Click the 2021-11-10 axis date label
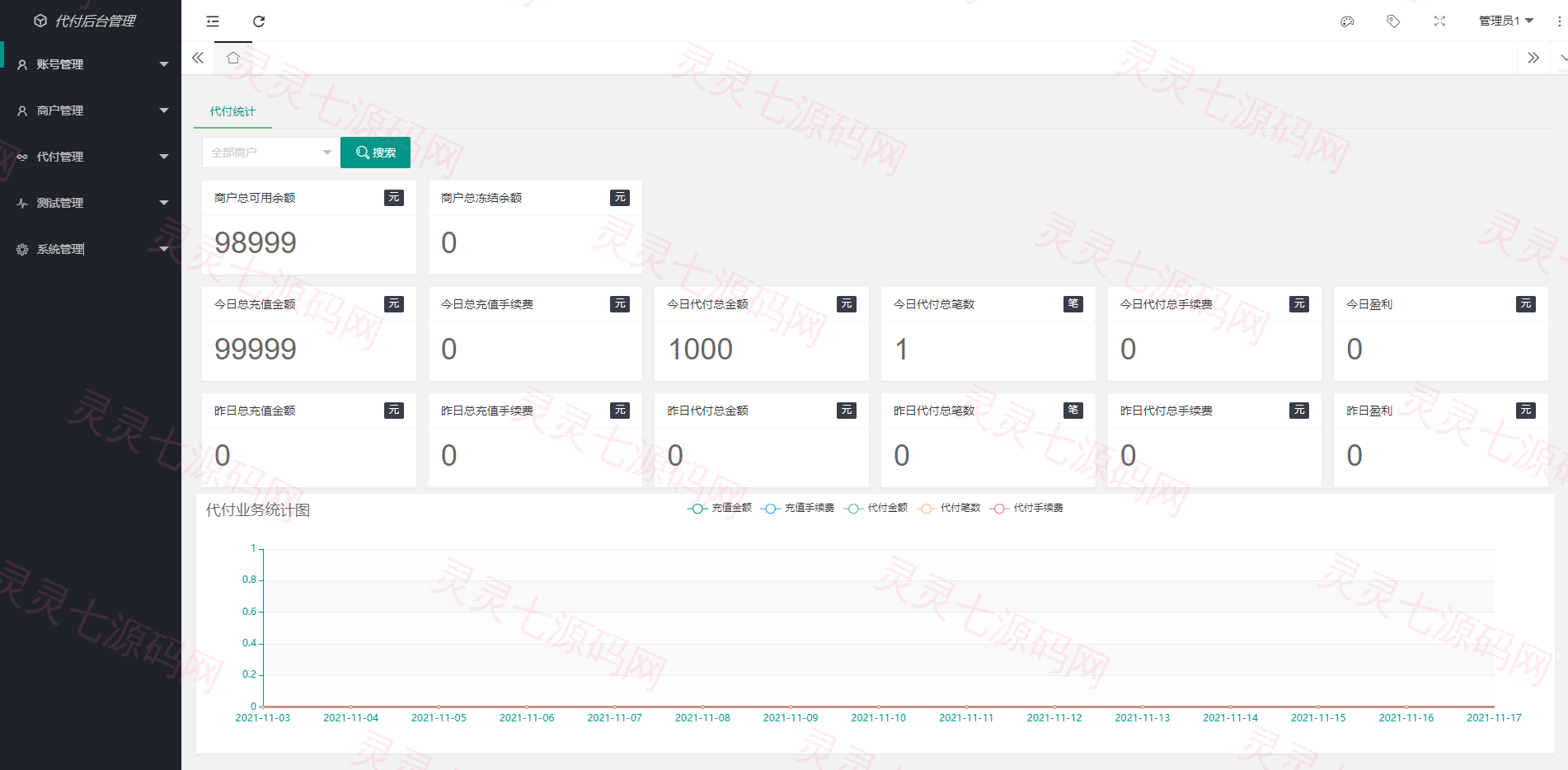 (x=878, y=718)
